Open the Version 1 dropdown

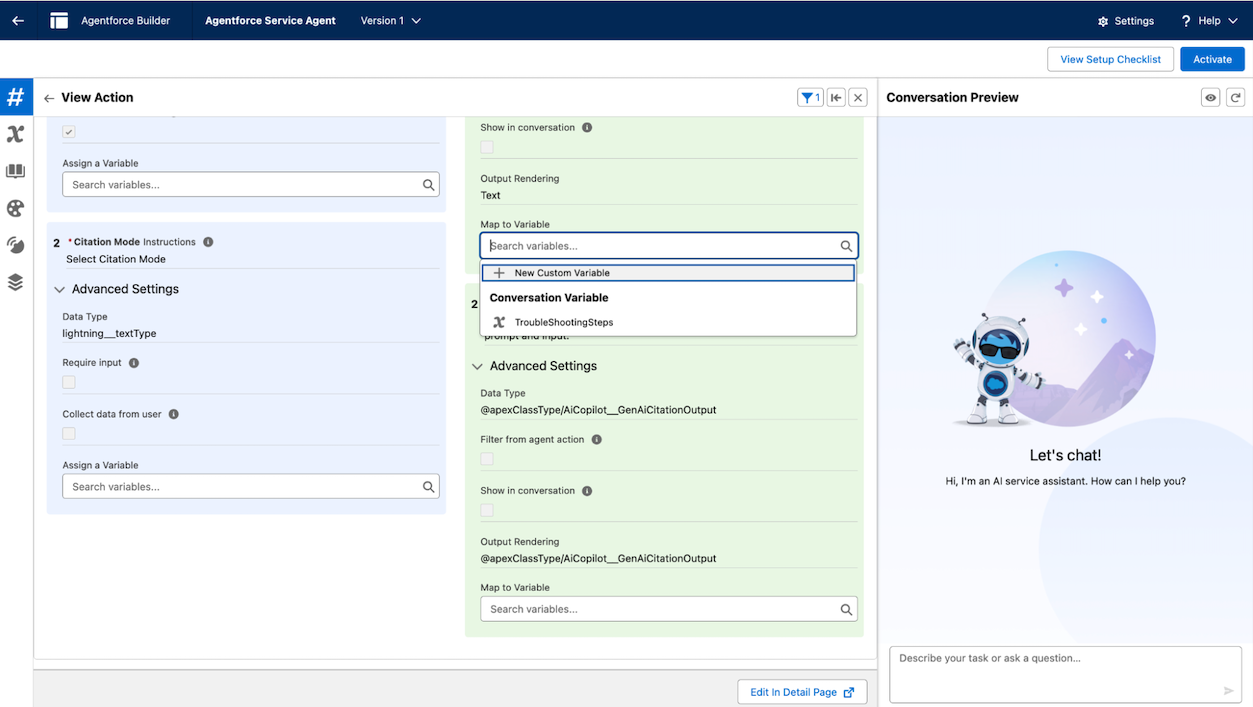pos(390,20)
